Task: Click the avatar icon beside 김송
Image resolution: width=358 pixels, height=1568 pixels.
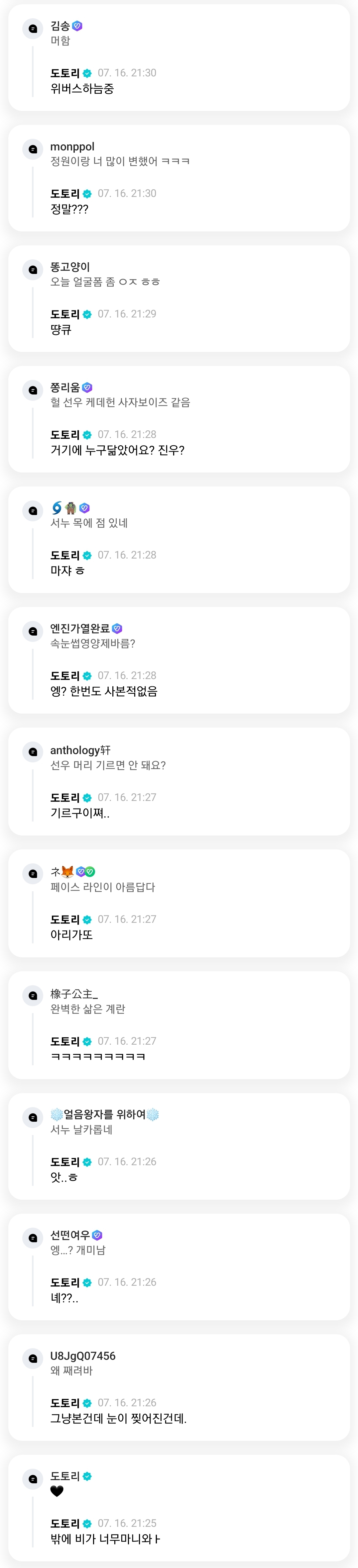Action: [x=33, y=29]
